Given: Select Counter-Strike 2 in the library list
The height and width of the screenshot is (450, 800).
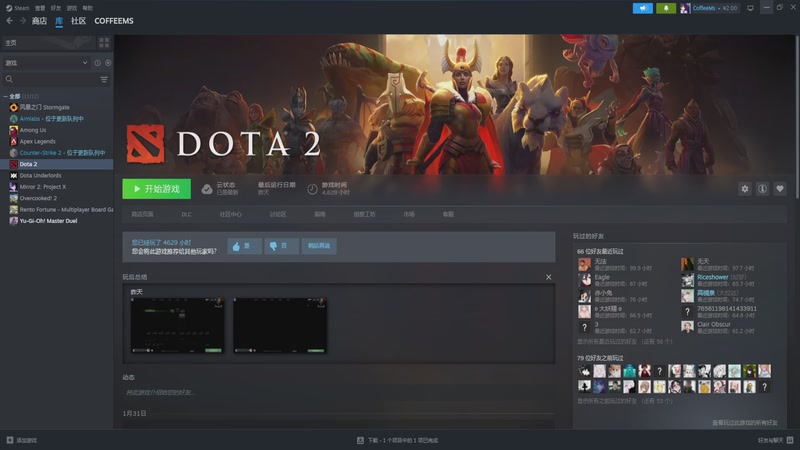Looking at the screenshot, I should [56, 153].
